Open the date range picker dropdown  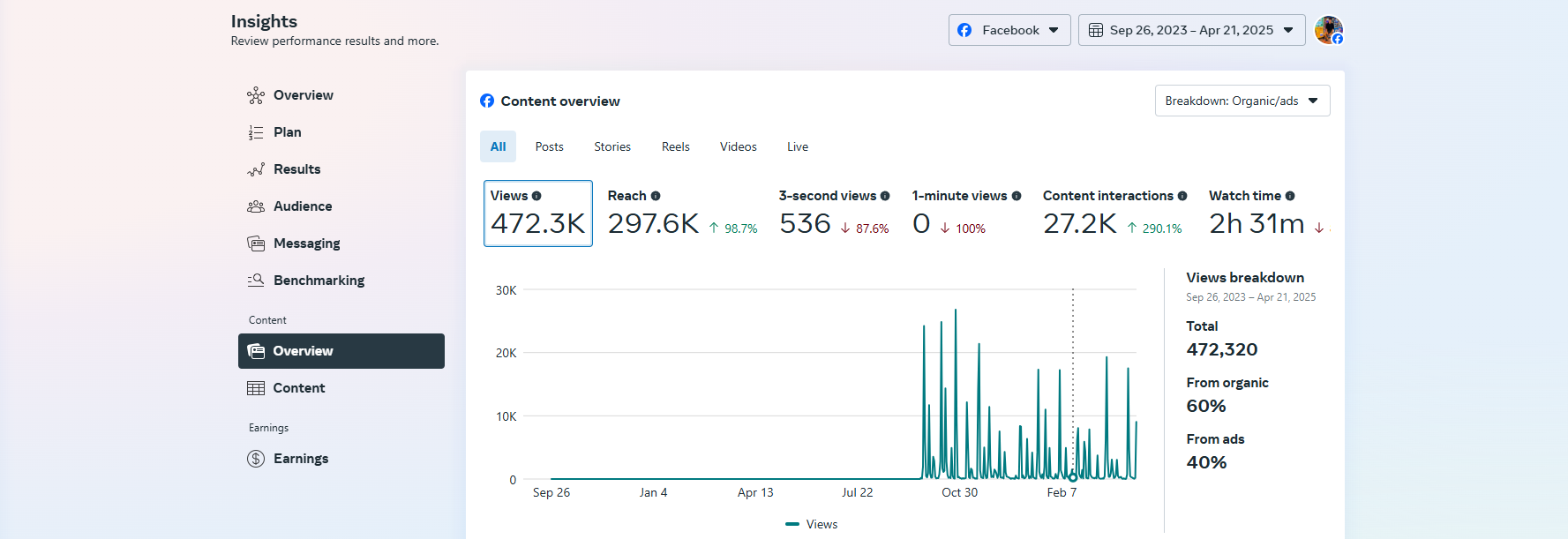click(x=1191, y=30)
